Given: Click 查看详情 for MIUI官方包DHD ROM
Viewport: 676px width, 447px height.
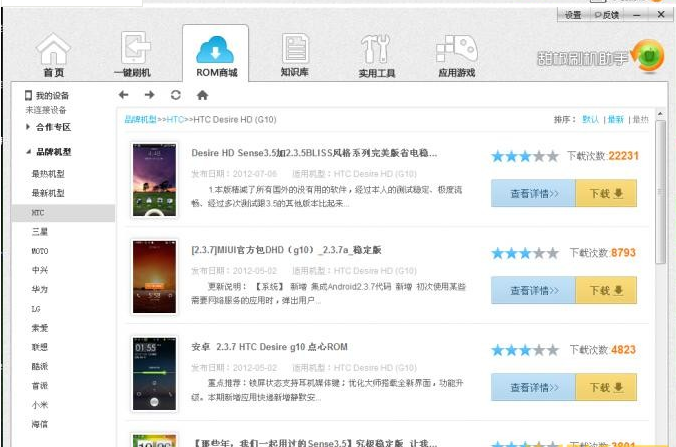Looking at the screenshot, I should tap(533, 291).
